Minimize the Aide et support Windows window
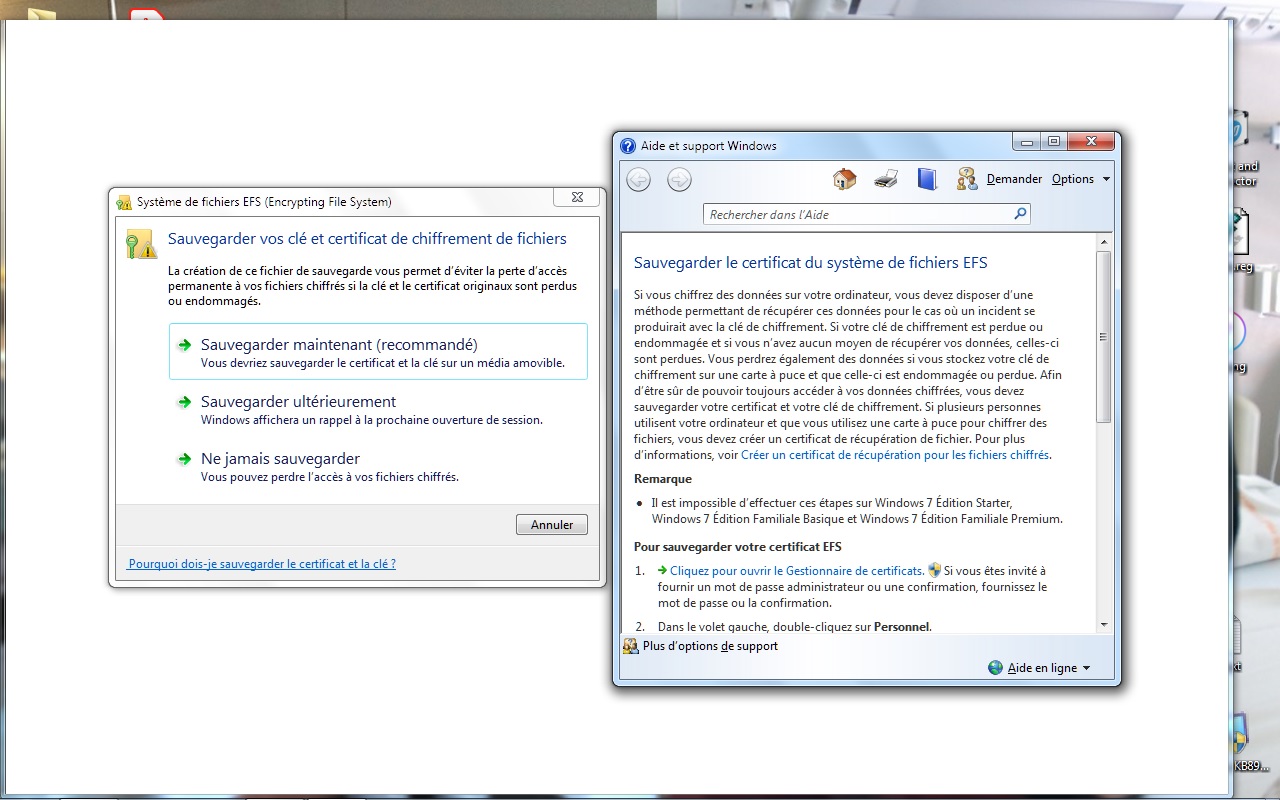1280x800 pixels. click(x=1026, y=142)
